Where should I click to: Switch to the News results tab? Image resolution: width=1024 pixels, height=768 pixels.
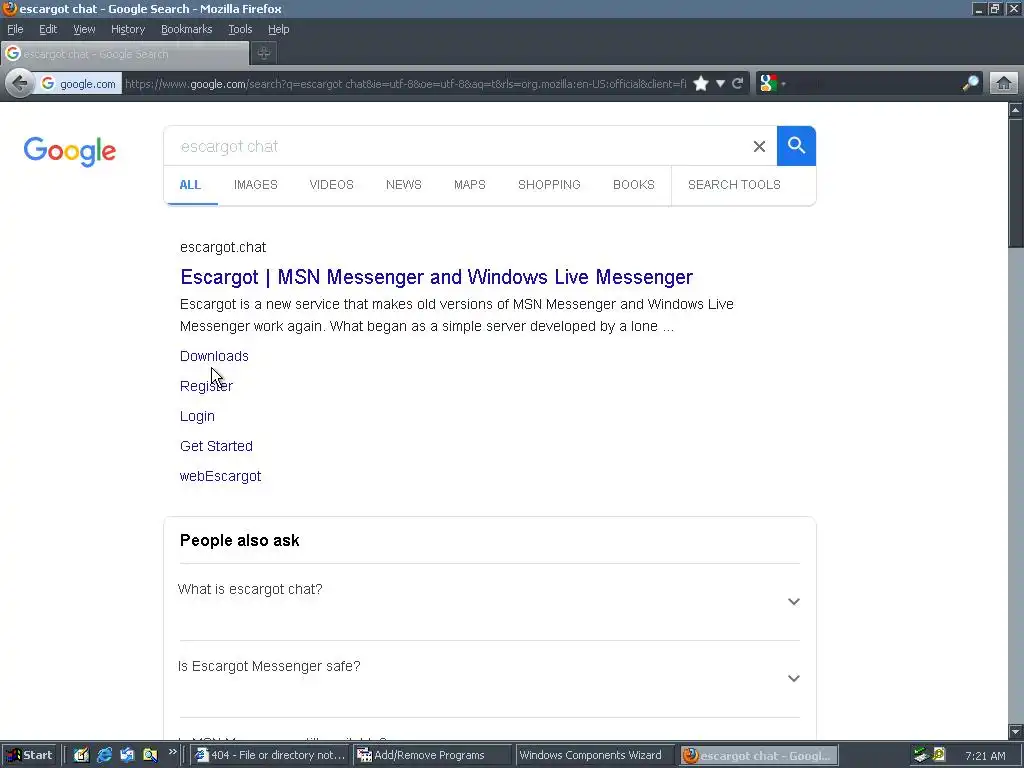point(404,185)
